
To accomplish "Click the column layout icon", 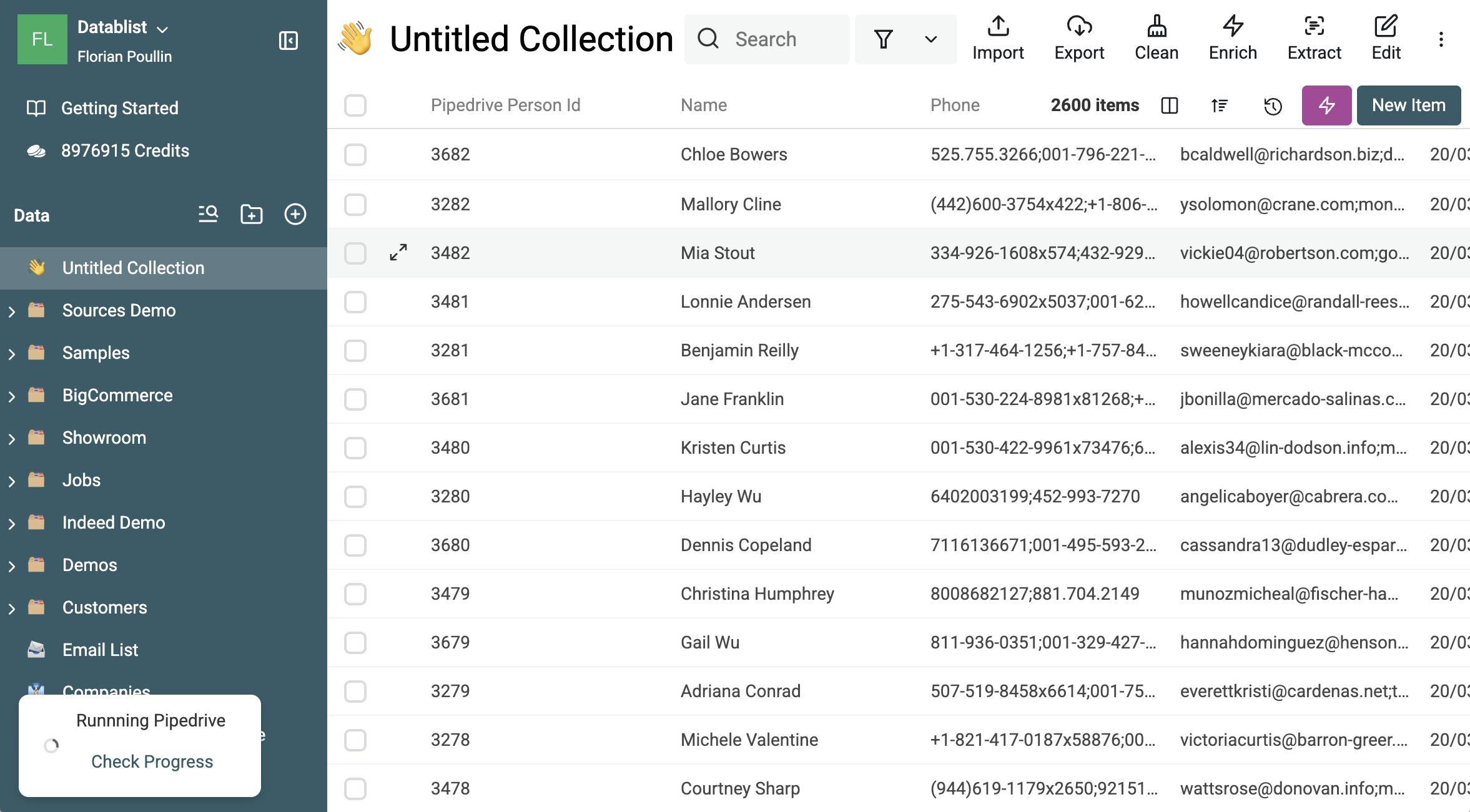I will click(1170, 105).
